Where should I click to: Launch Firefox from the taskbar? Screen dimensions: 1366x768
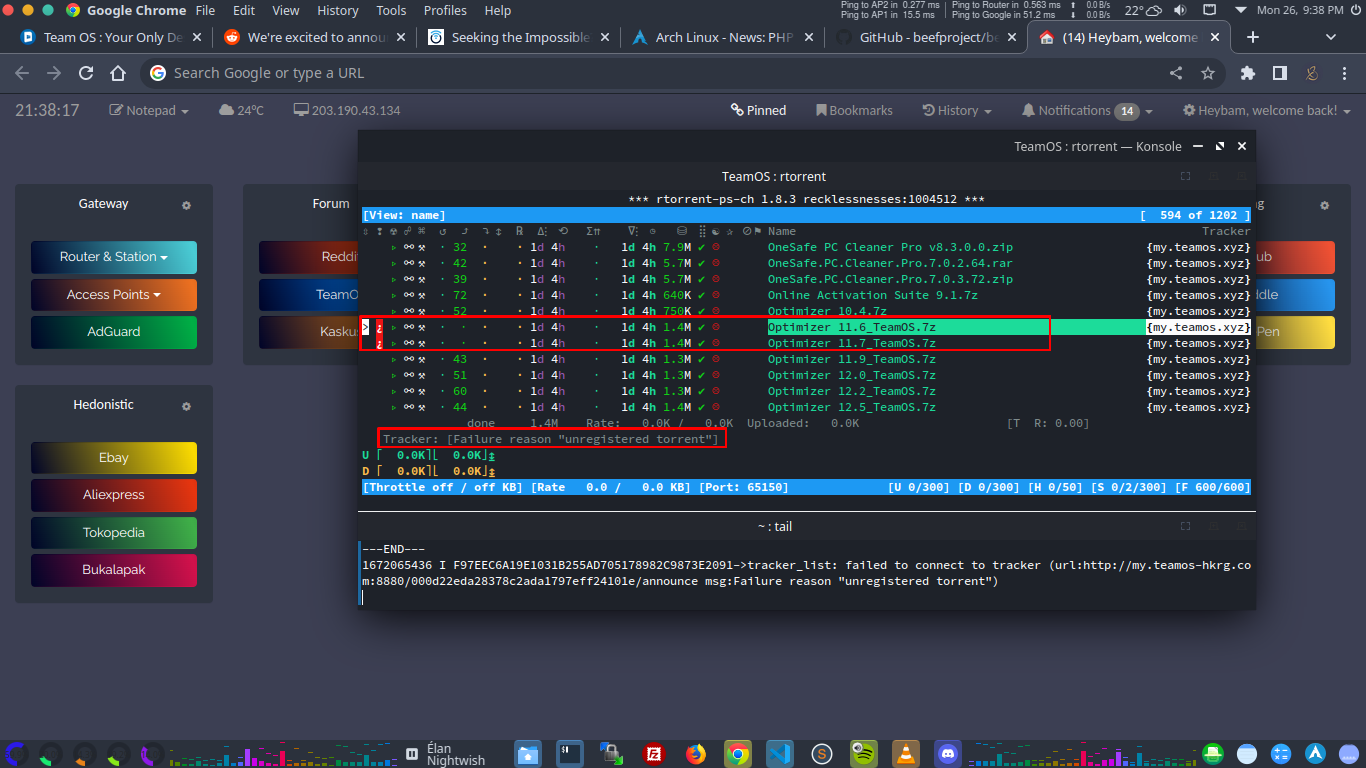(696, 754)
